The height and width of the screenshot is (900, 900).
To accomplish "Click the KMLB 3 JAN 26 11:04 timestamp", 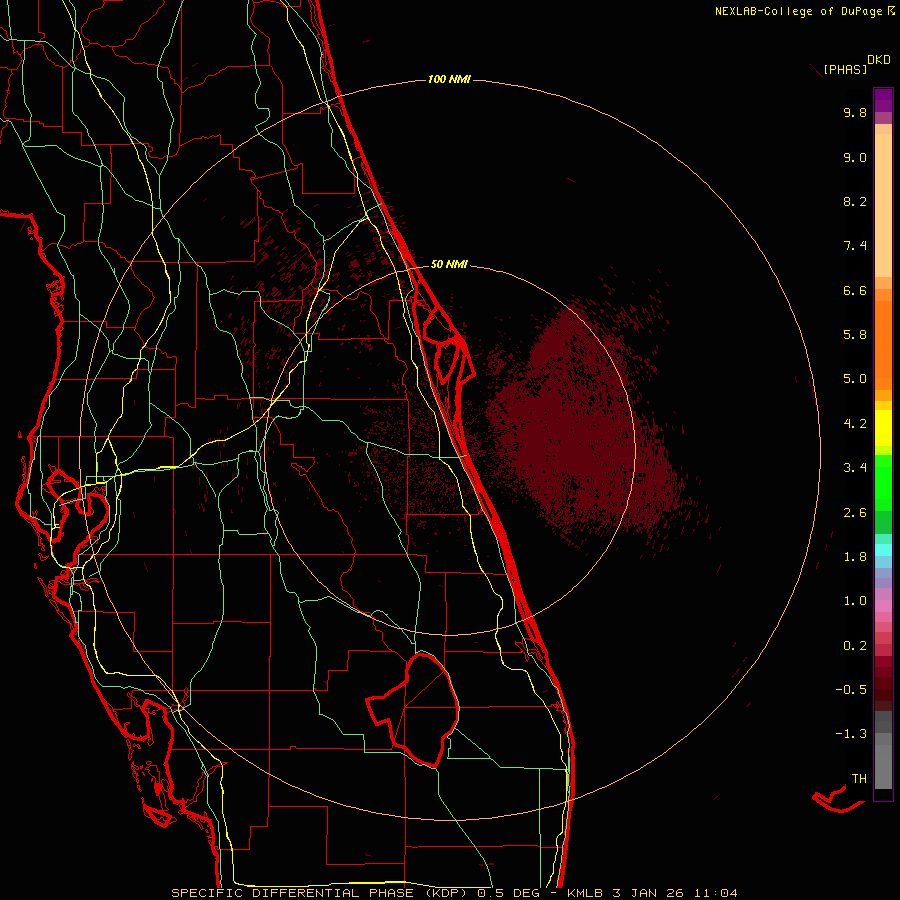I will tap(652, 893).
